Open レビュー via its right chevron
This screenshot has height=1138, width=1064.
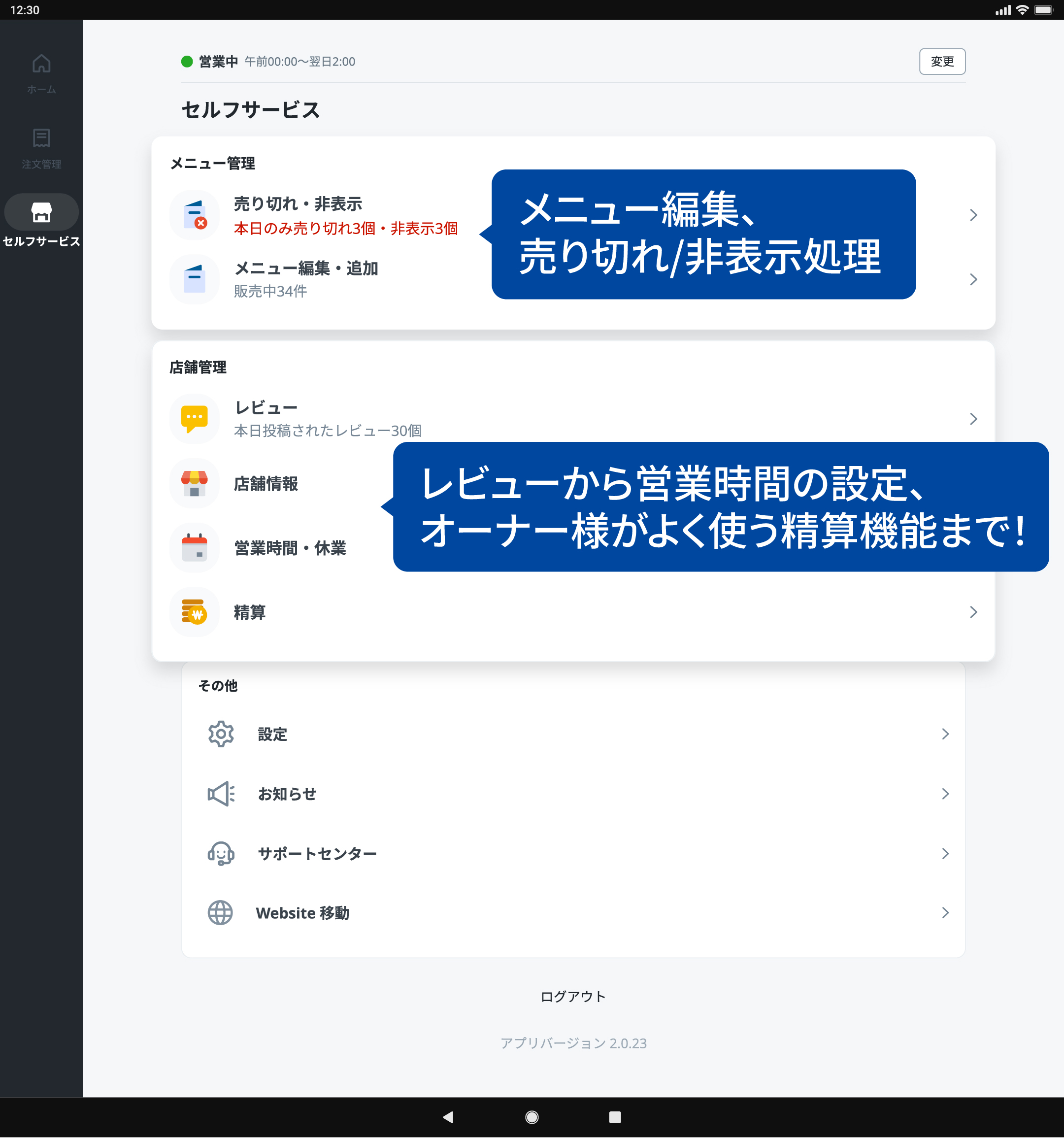pos(973,419)
